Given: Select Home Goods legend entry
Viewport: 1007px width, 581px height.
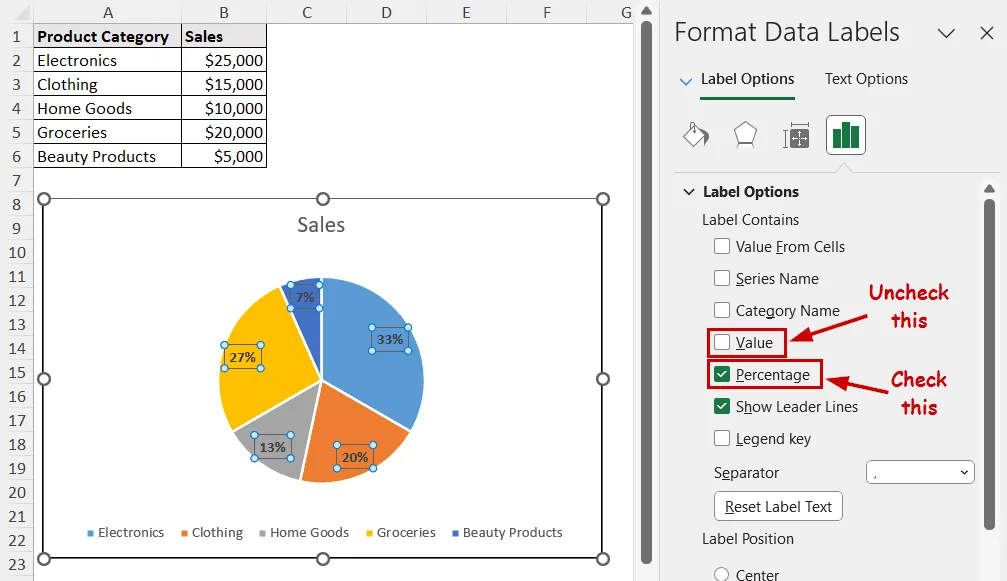Looking at the screenshot, I should click(304, 532).
